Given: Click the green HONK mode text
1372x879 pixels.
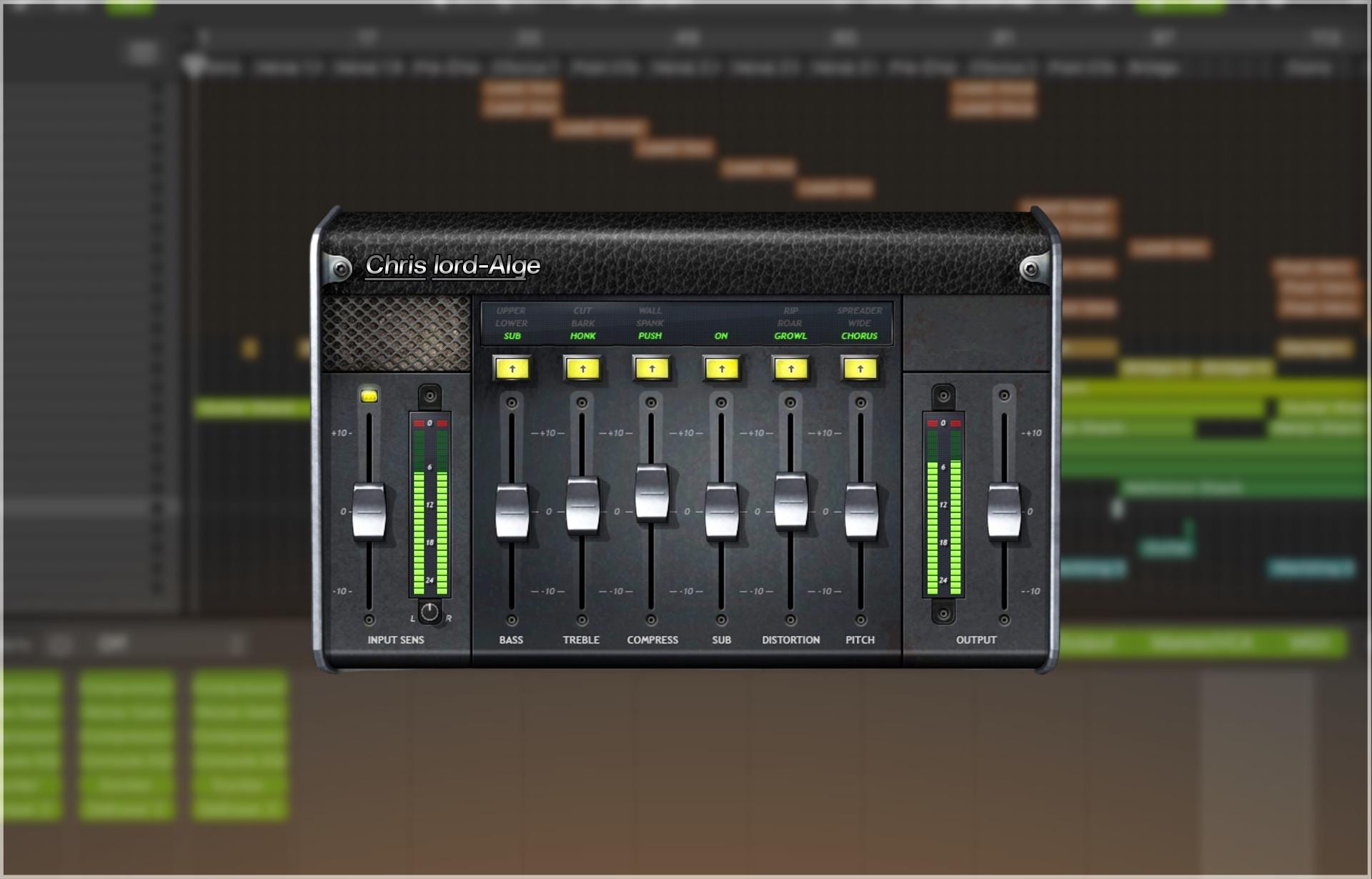Looking at the screenshot, I should 583,336.
